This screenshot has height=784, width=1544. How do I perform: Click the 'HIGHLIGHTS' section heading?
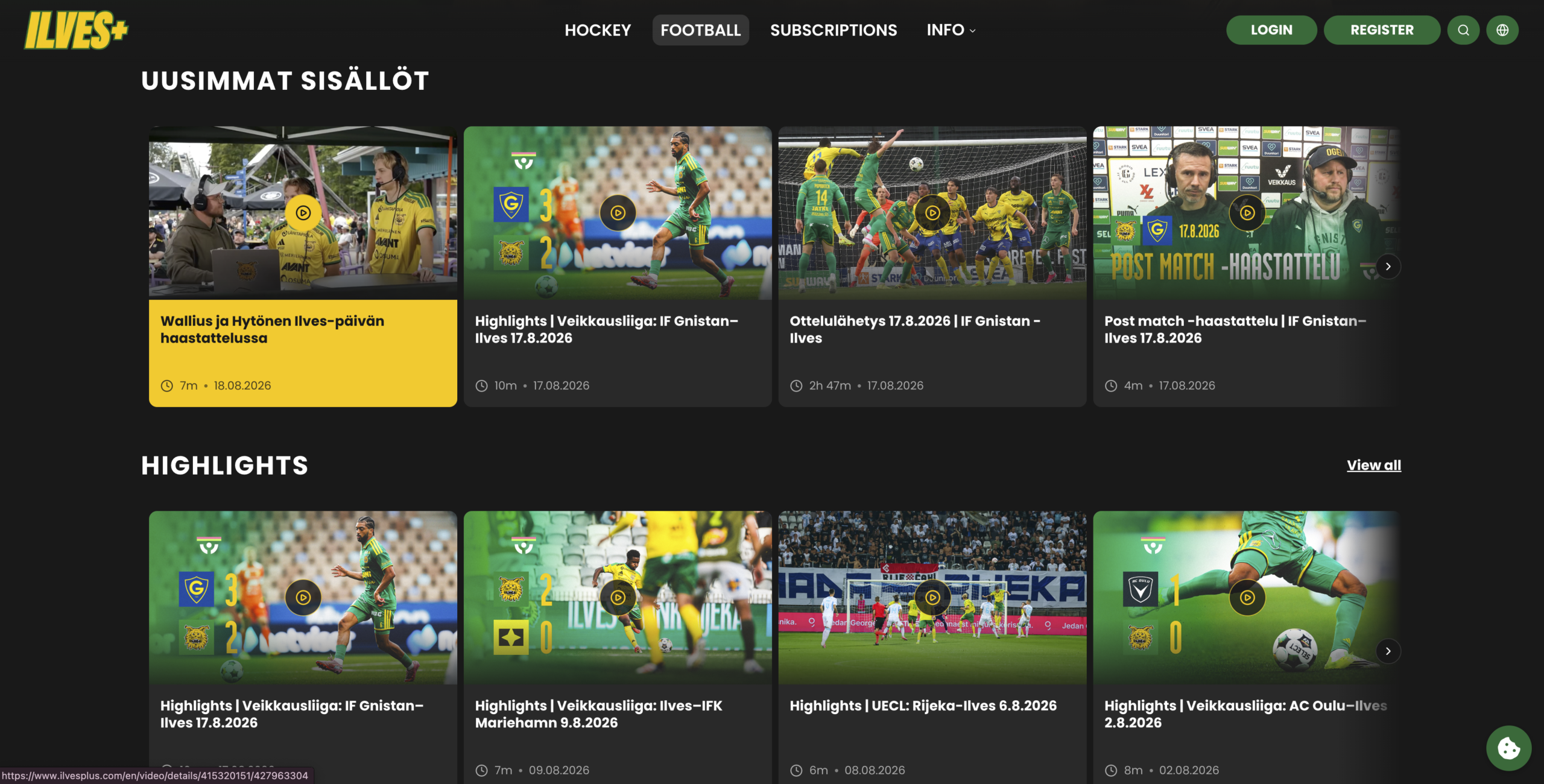[224, 466]
